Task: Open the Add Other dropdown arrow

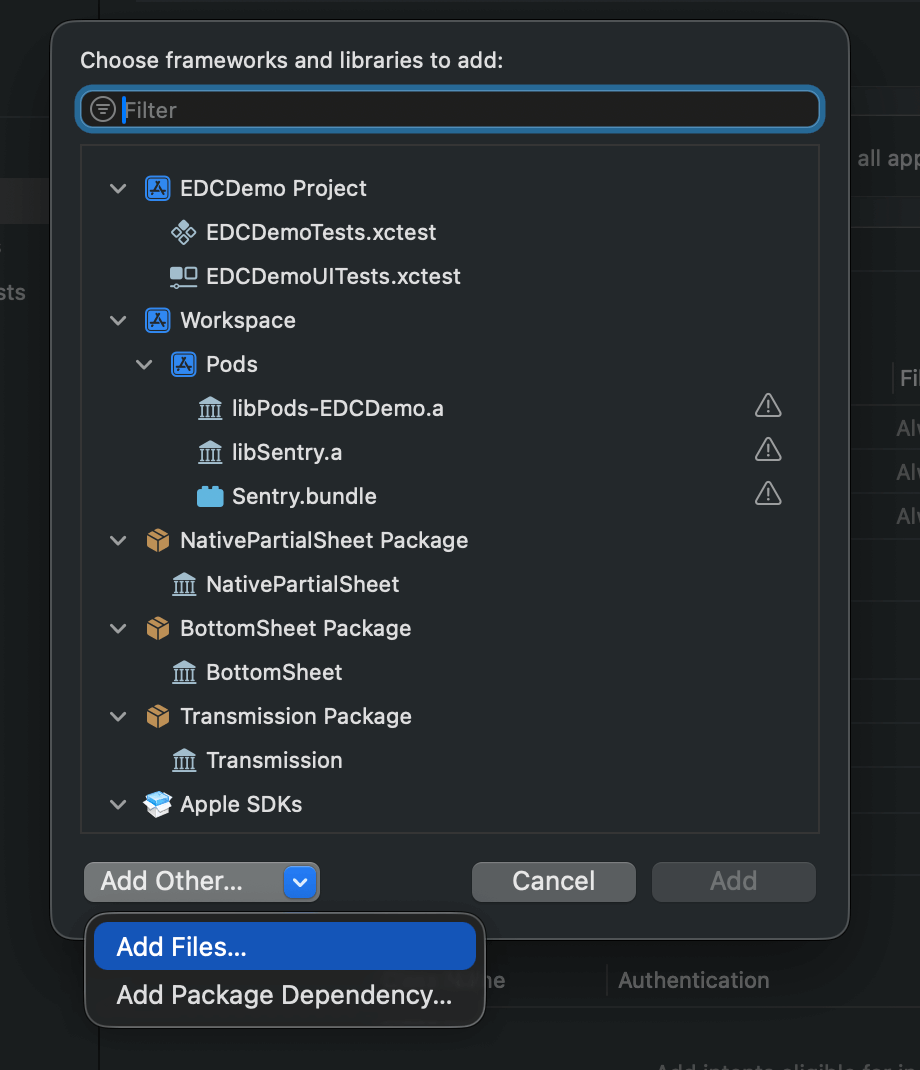Action: (x=299, y=882)
